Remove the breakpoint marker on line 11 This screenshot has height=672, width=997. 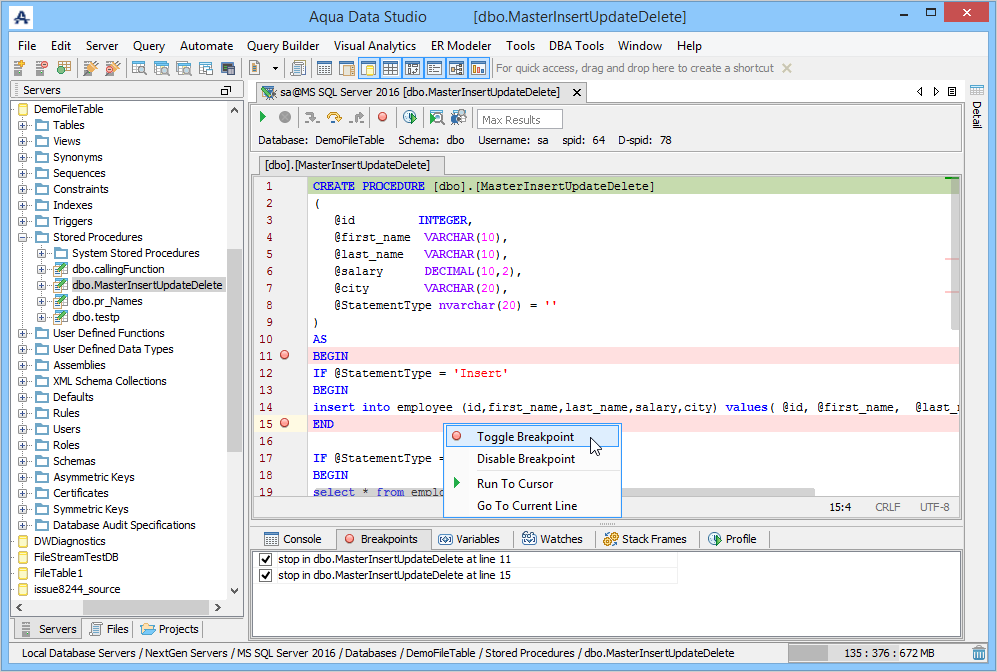coord(285,355)
